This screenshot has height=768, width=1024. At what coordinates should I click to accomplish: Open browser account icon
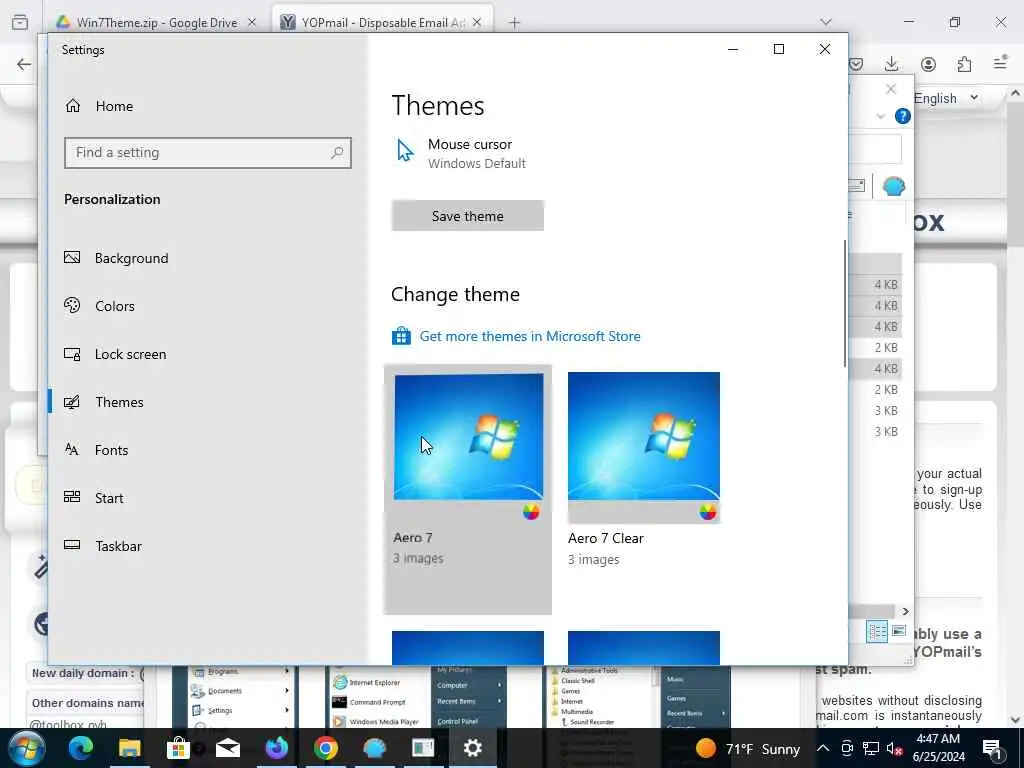[928, 63]
